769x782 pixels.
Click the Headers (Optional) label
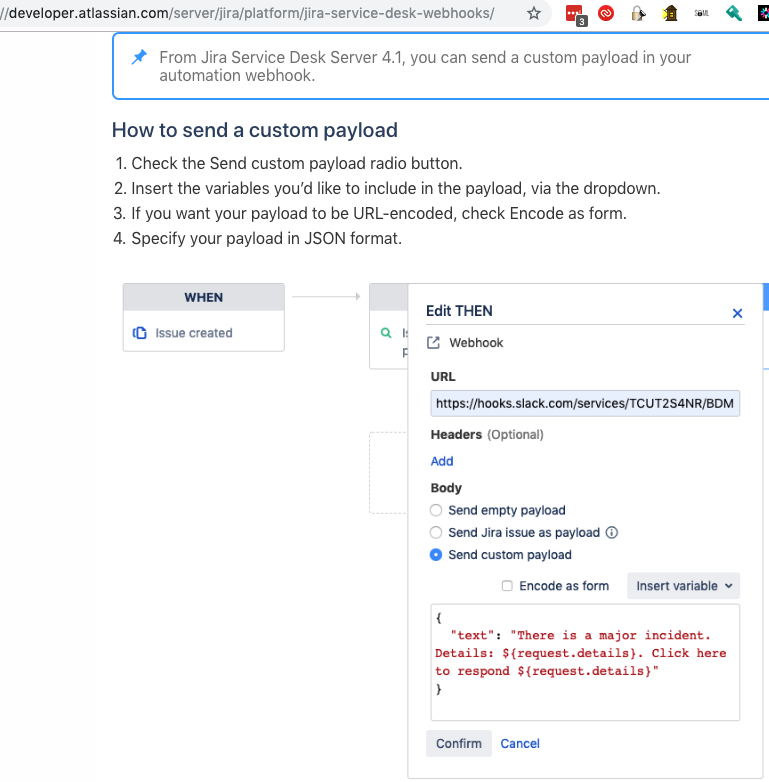487,434
